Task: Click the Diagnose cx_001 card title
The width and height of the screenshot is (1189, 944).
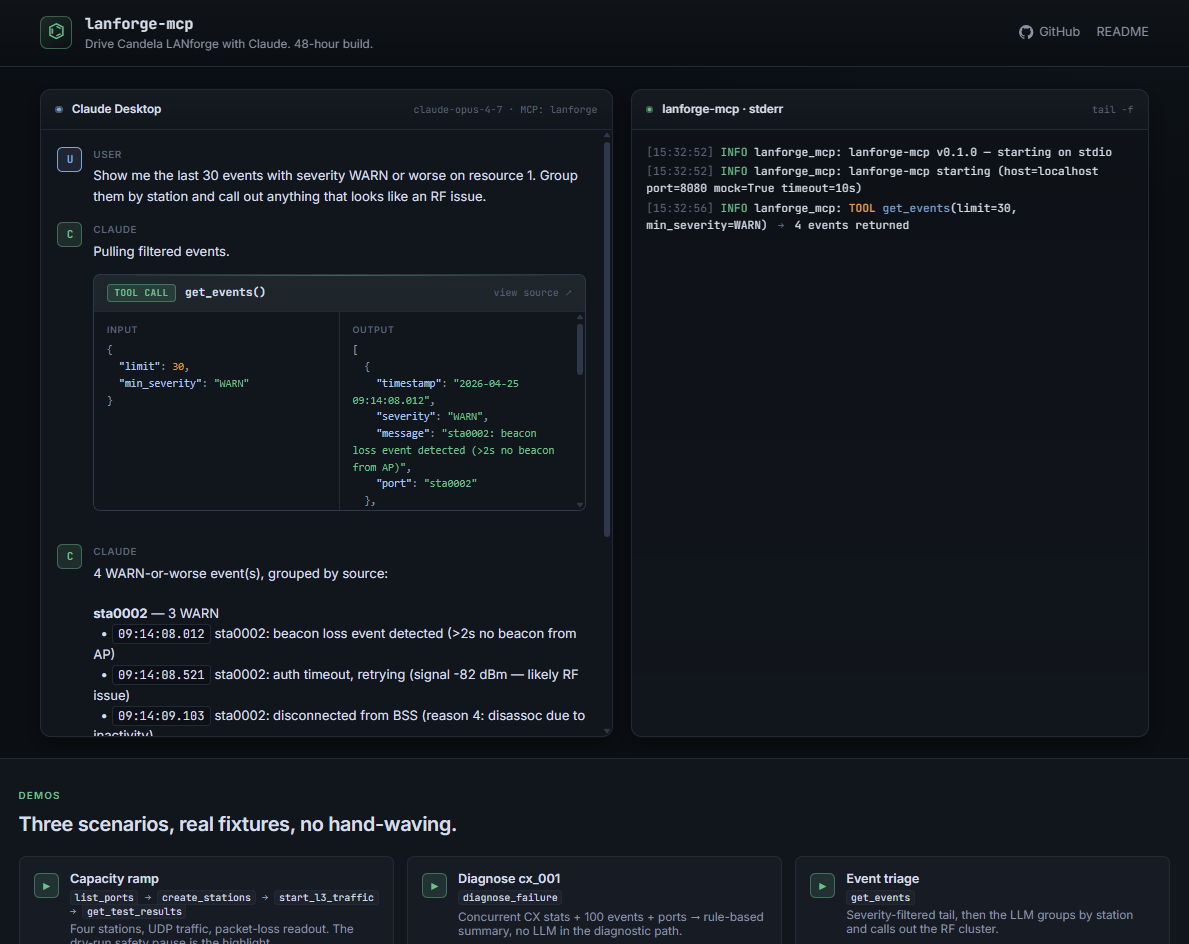Action: 509,878
